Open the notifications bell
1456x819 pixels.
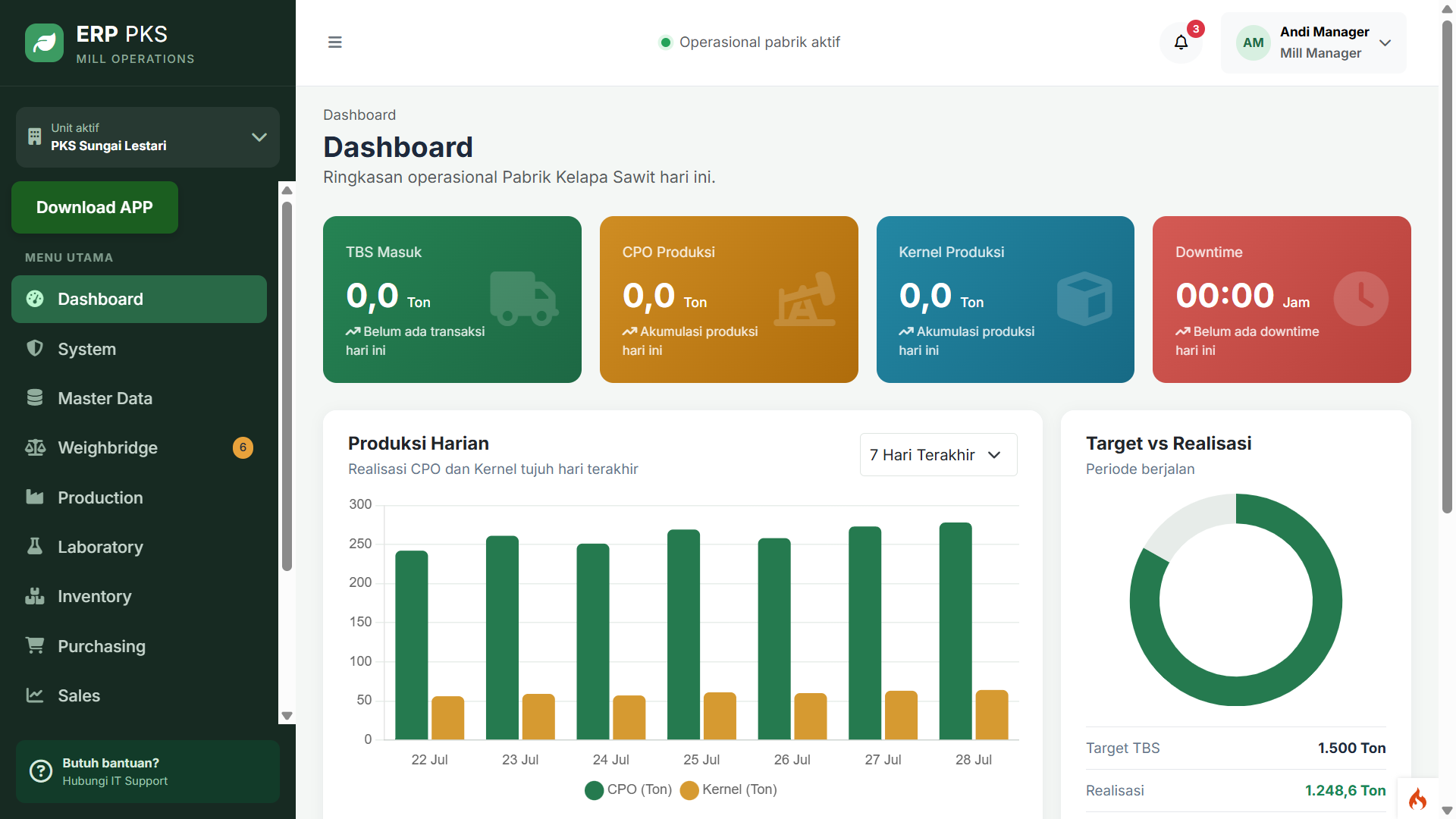(x=1181, y=42)
